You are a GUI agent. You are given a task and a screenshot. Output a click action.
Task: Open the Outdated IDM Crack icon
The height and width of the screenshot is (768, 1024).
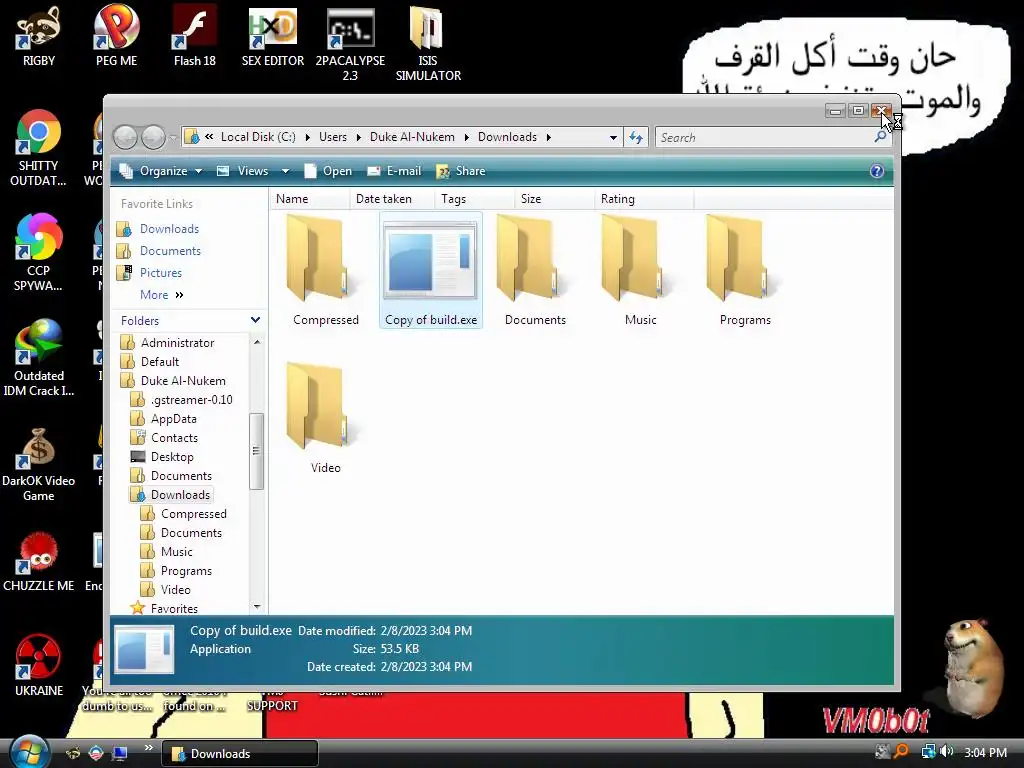(x=39, y=357)
